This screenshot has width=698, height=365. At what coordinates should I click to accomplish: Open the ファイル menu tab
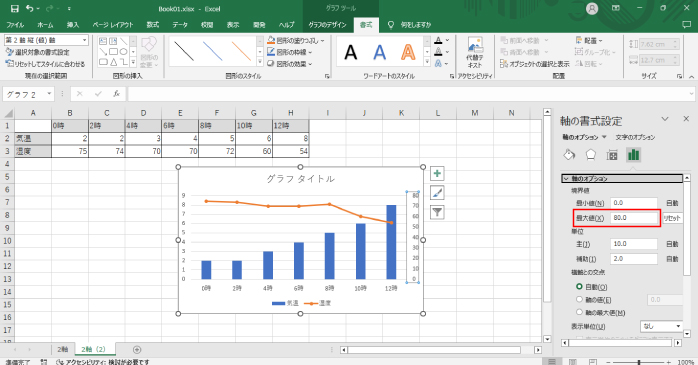[15, 25]
